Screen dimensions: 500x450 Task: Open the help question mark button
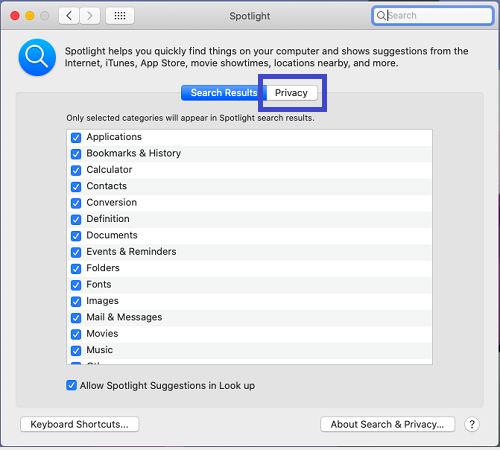(472, 424)
